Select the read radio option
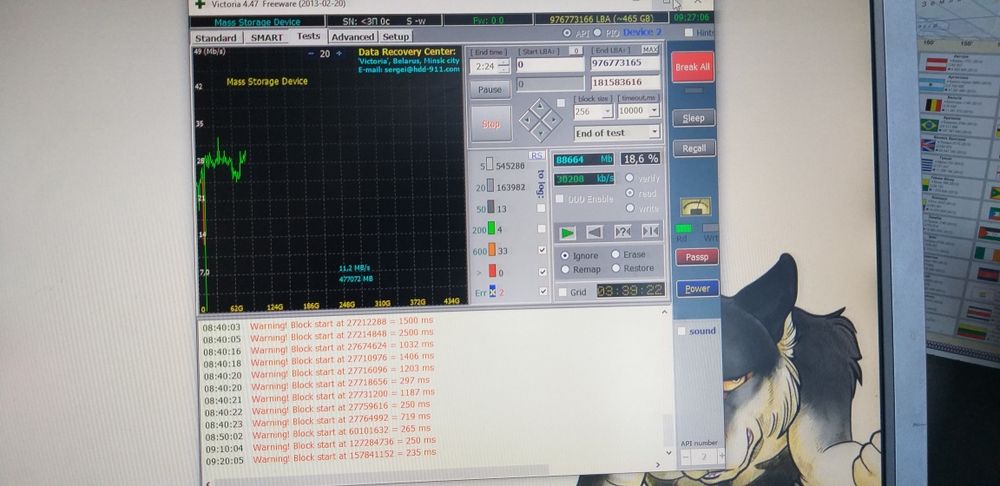This screenshot has width=1000, height=486. click(630, 193)
